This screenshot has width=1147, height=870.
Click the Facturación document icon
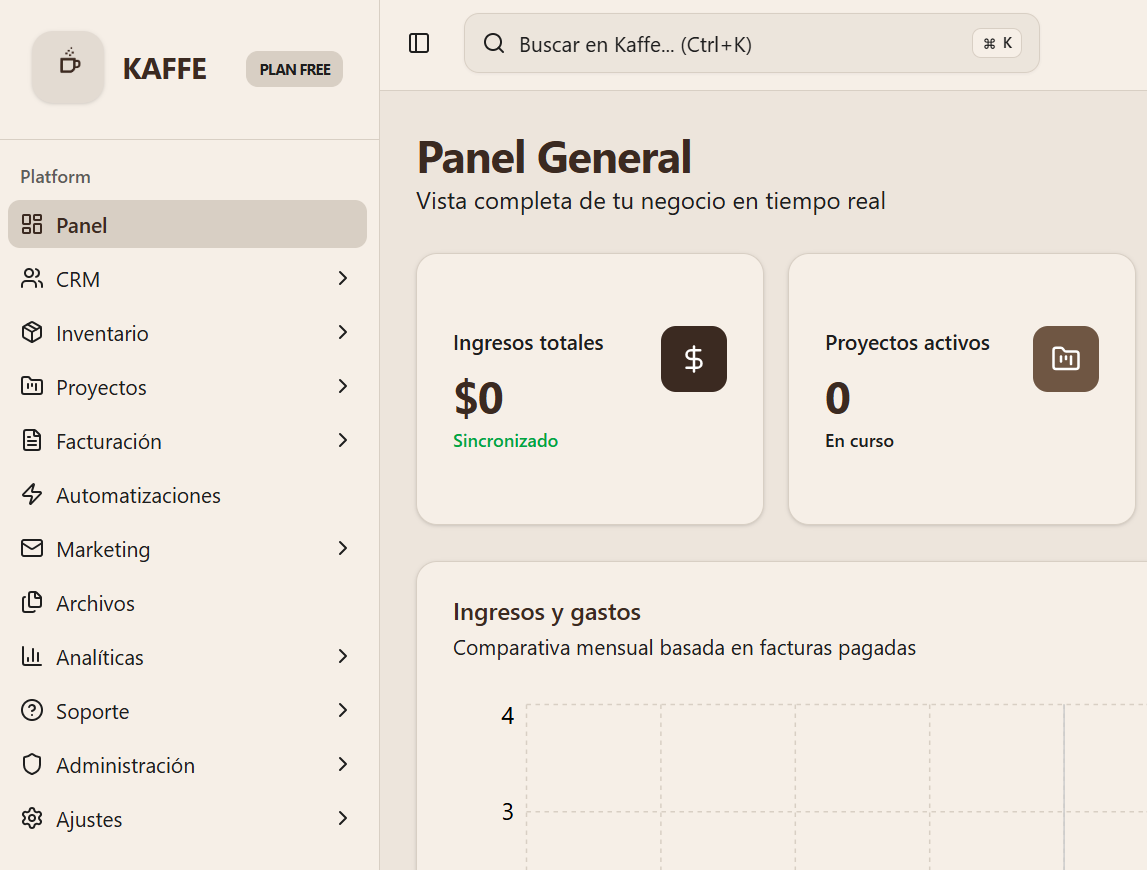click(31, 441)
